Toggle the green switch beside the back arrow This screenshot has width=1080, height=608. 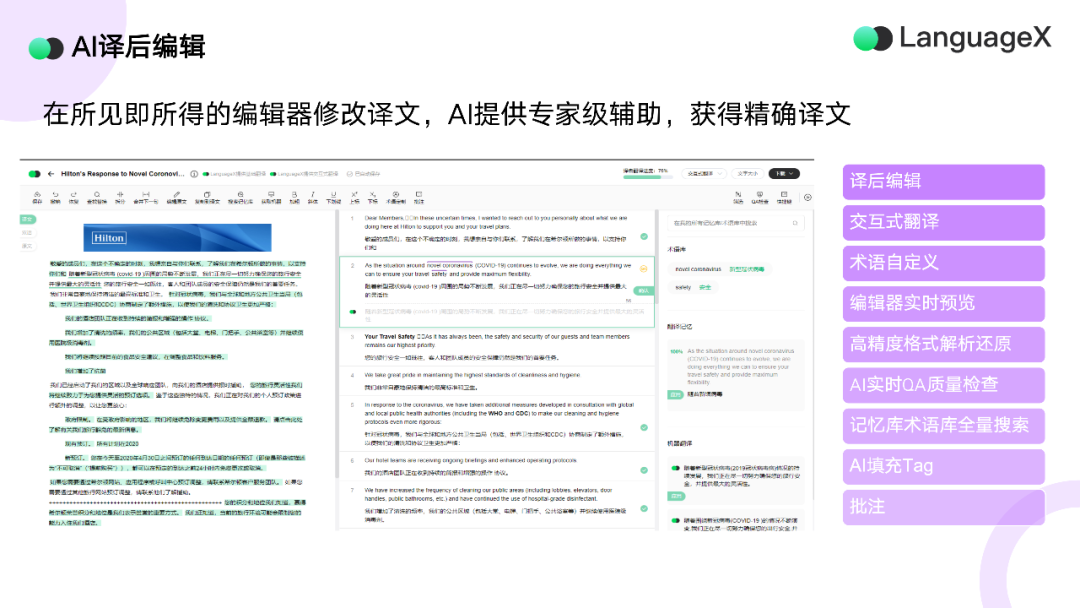point(32,171)
